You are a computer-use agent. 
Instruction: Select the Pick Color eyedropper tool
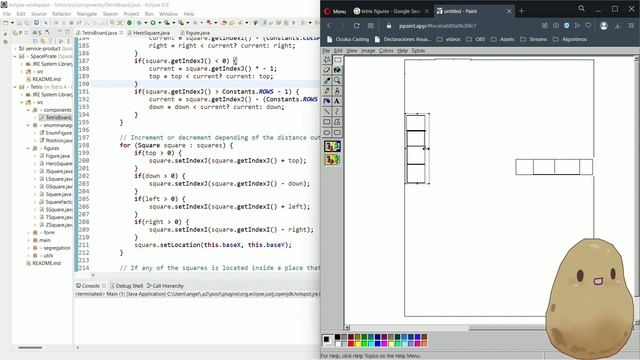[327, 81]
